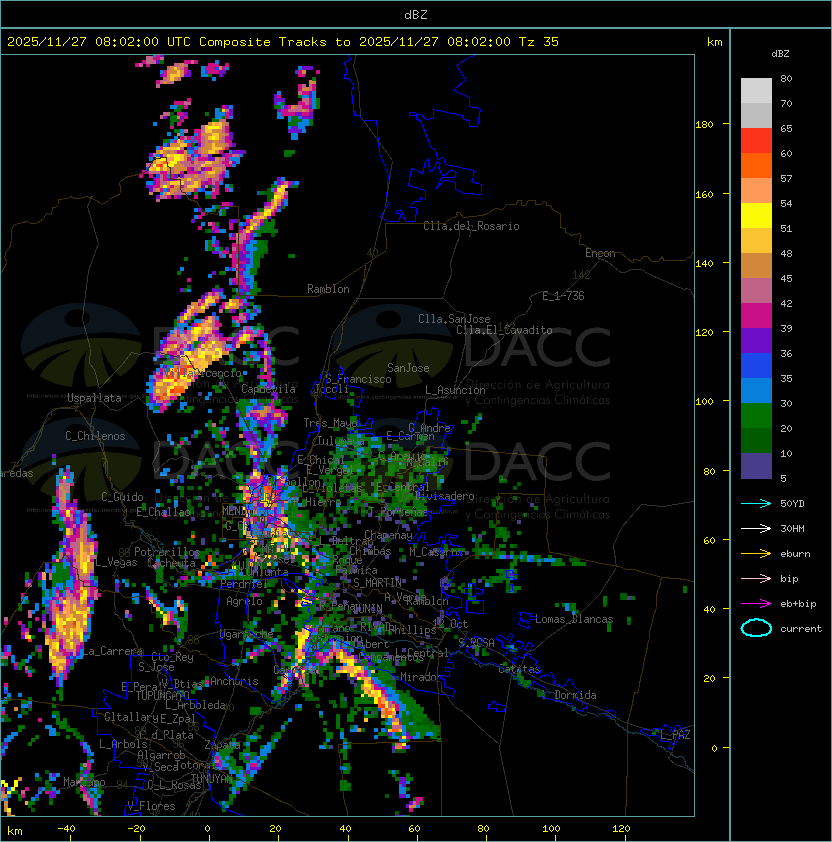Click the yellow eburn arrow in legend
Image resolution: width=832 pixels, height=842 pixels.
click(x=756, y=554)
